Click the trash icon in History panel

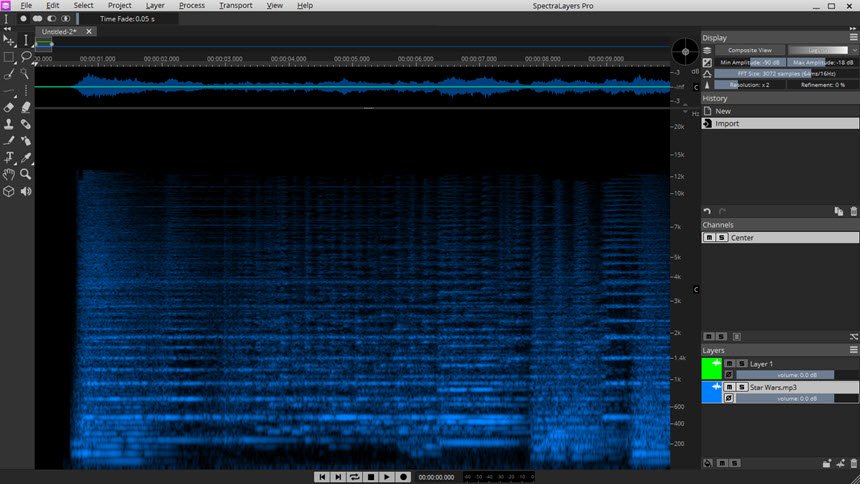click(853, 211)
